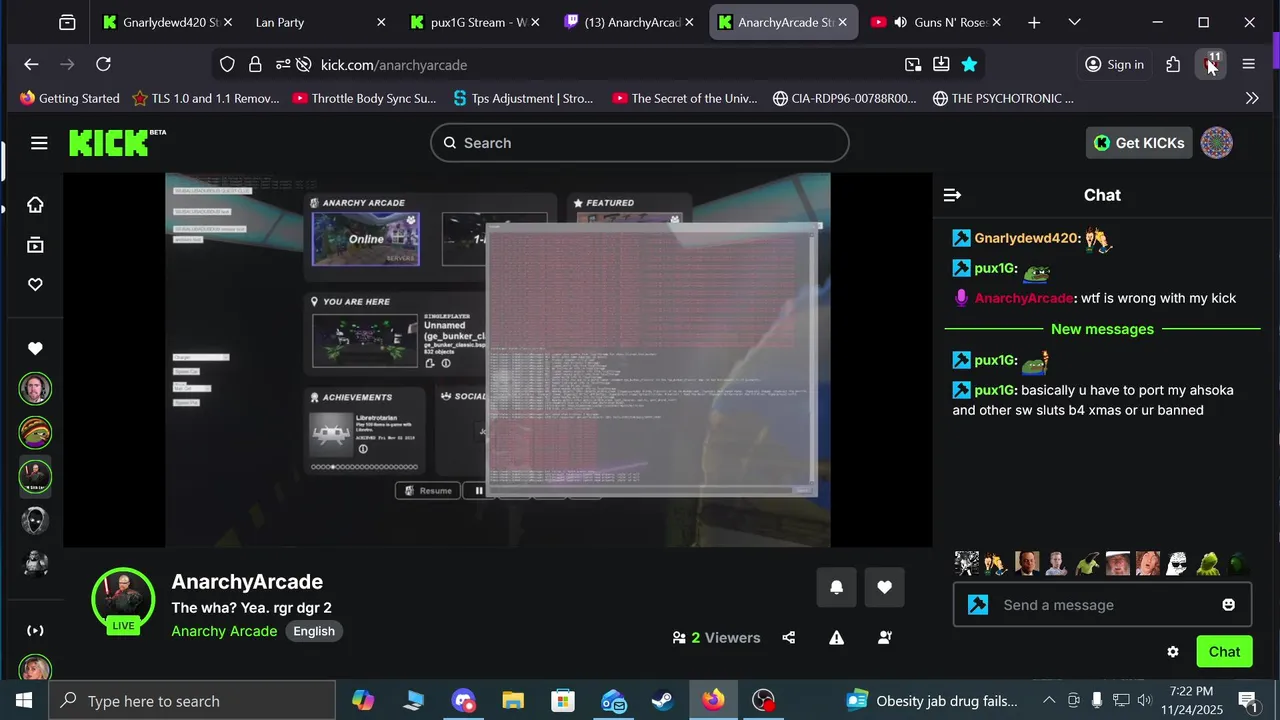Jump to New messages divider in chat
The height and width of the screenshot is (720, 1280).
point(1102,329)
